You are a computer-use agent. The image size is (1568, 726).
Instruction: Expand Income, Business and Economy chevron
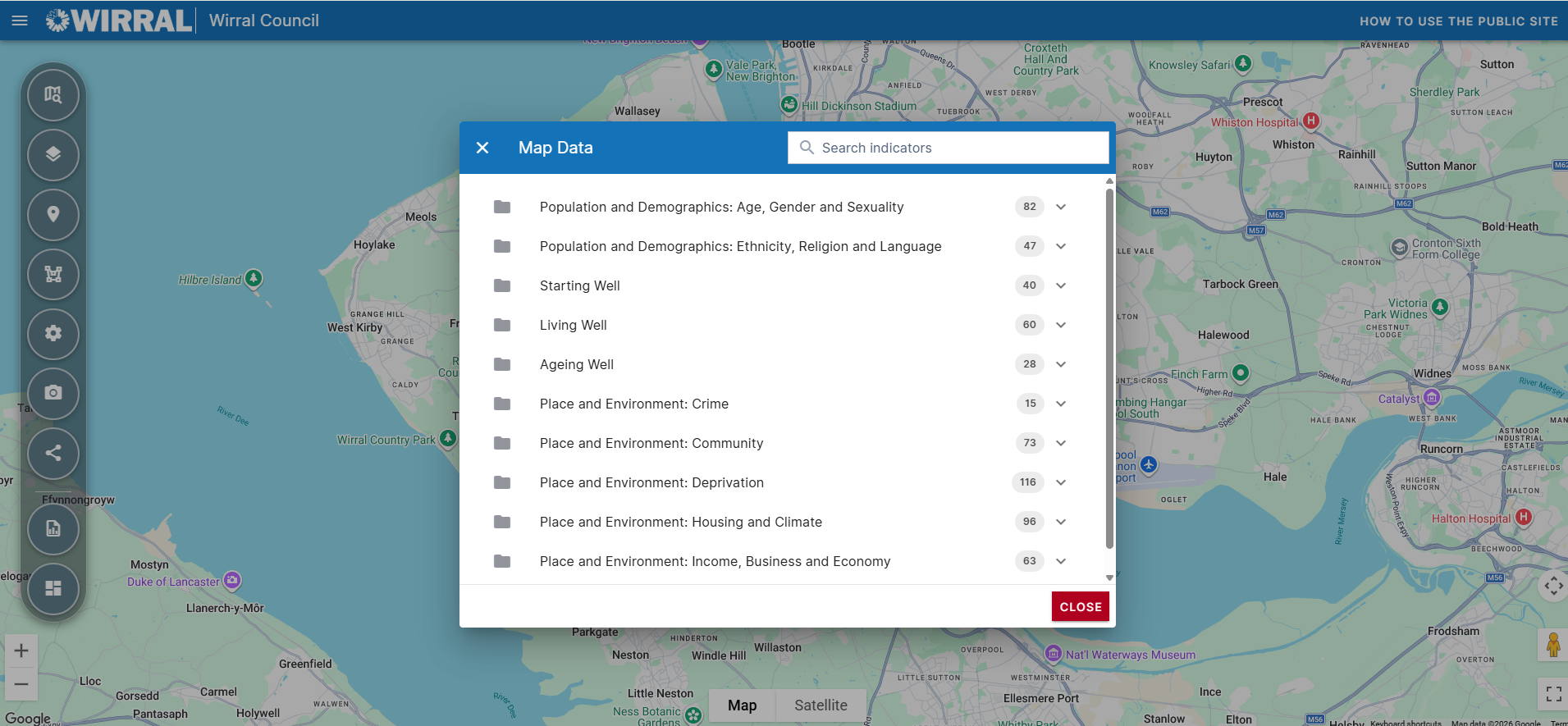1061,561
